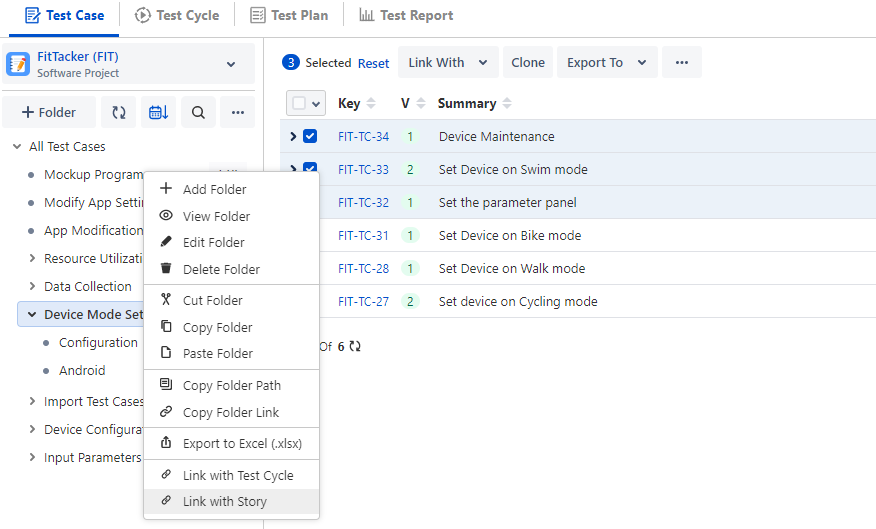Click the sync folders refresh icon
876x529 pixels.
coord(118,112)
